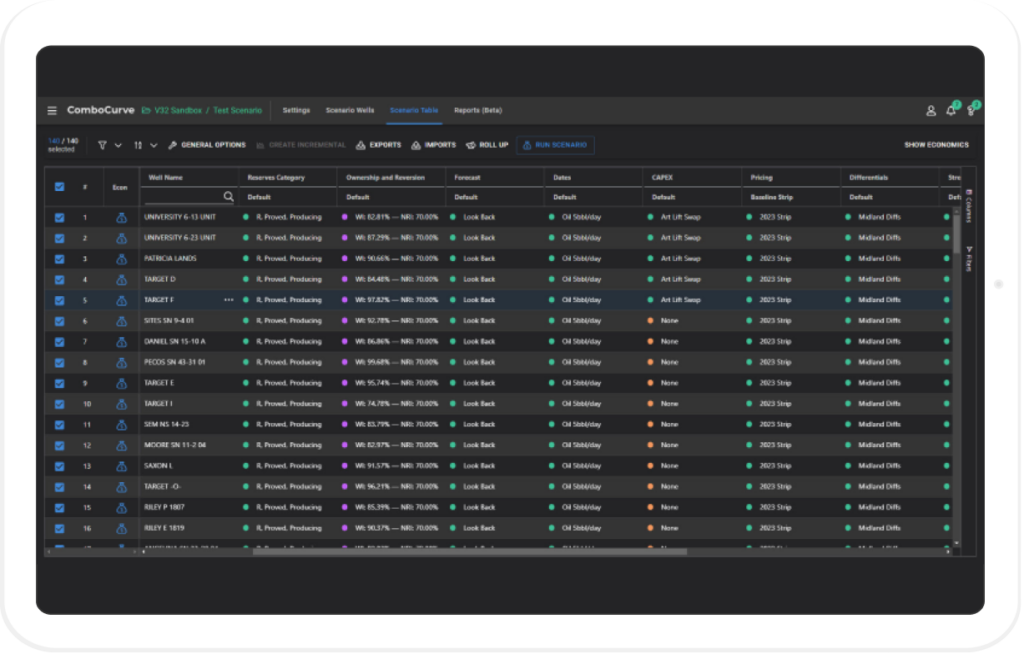Open the three-dot menu on TARGET F row
This screenshot has width=1024, height=654.
coord(229,300)
